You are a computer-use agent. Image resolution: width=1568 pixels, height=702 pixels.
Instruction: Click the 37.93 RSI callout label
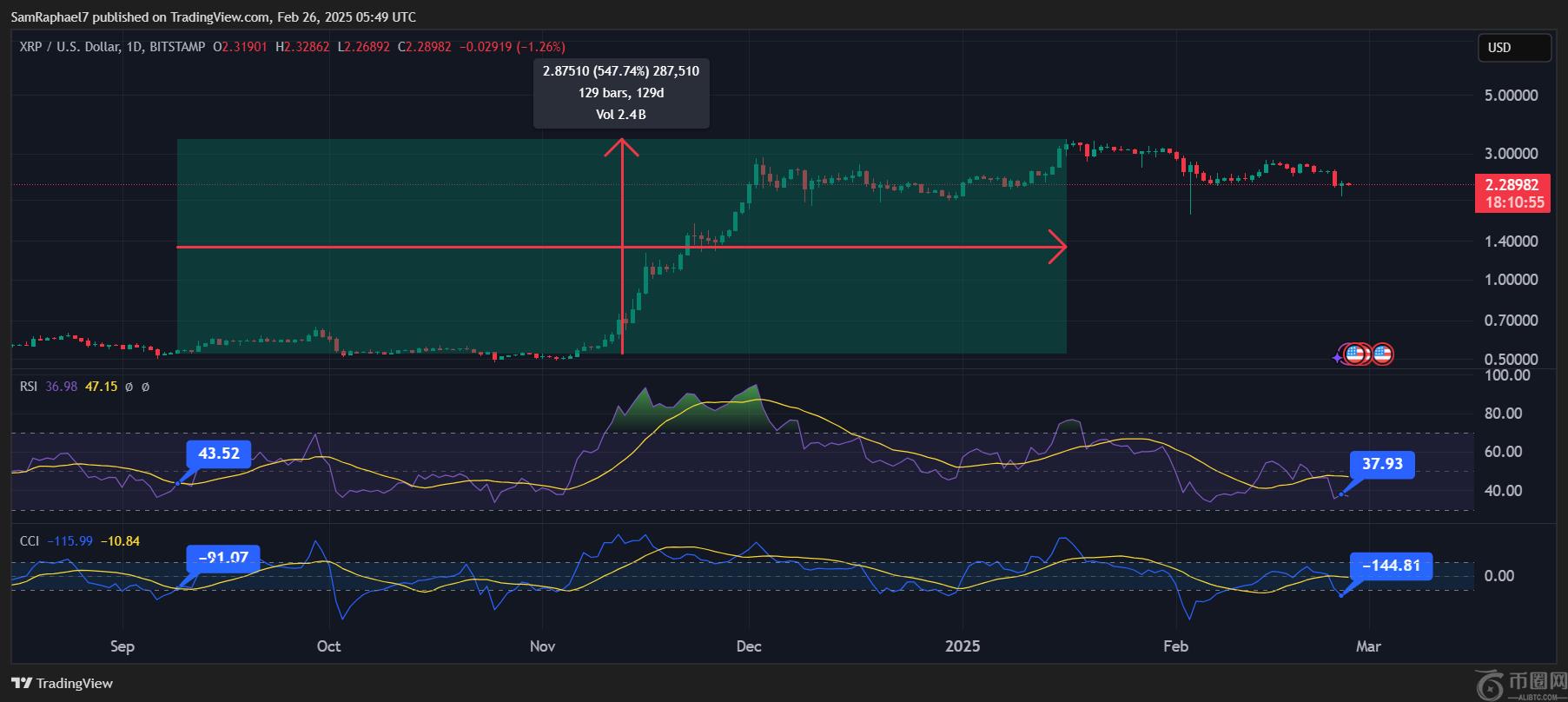click(x=1381, y=464)
